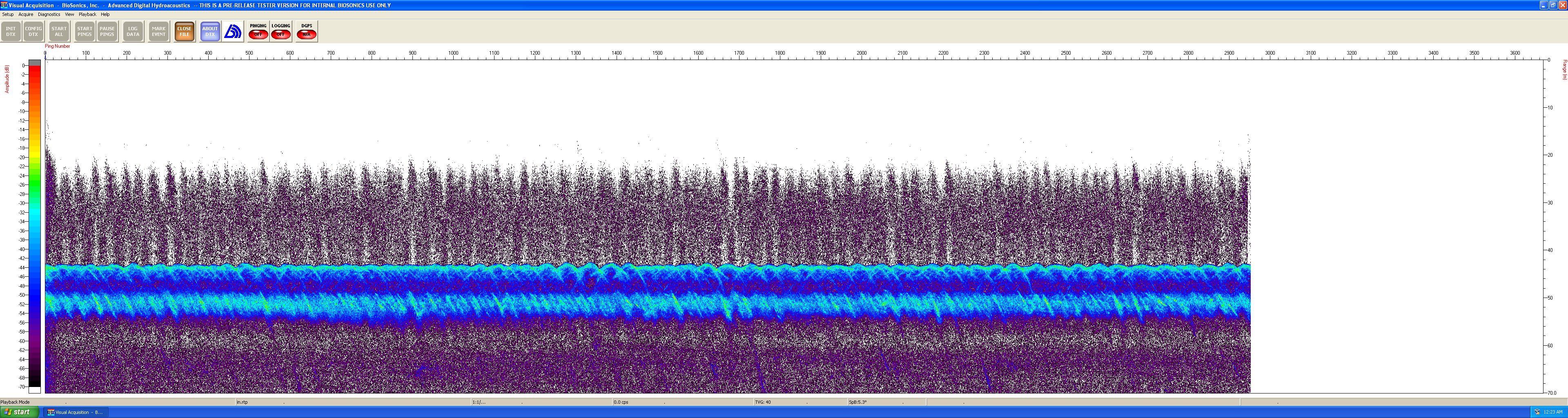Viewport: 1568px width, 418px height.
Task: Open the Setup menu
Action: [8, 15]
